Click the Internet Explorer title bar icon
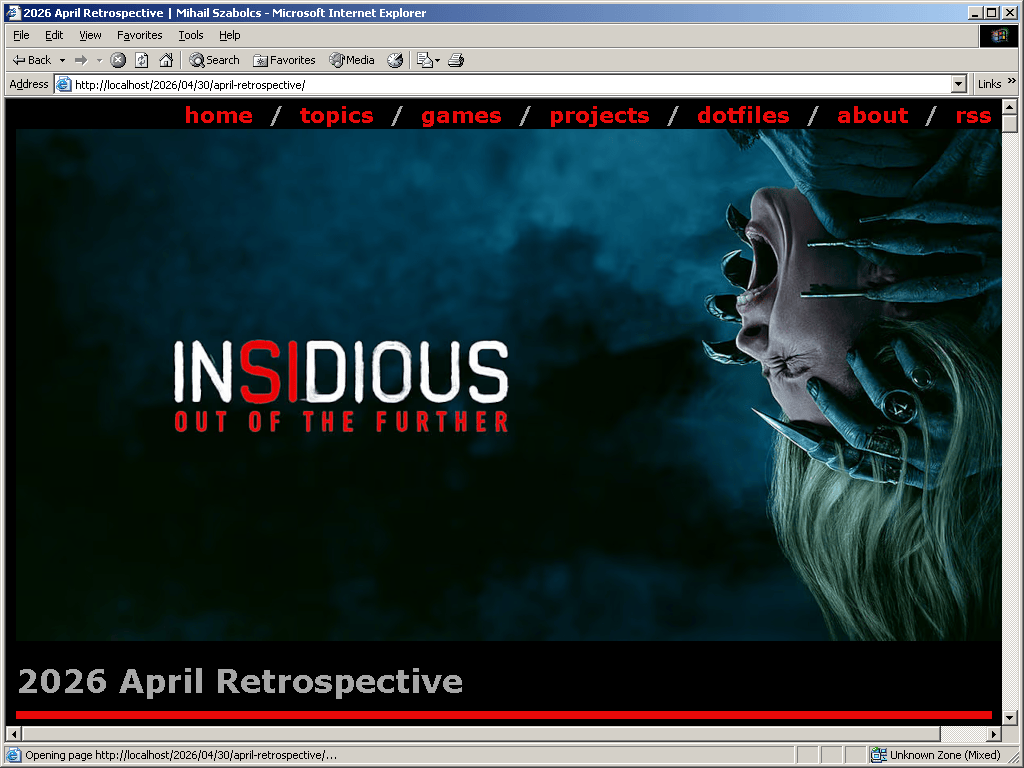This screenshot has height=768, width=1024. pos(13,12)
